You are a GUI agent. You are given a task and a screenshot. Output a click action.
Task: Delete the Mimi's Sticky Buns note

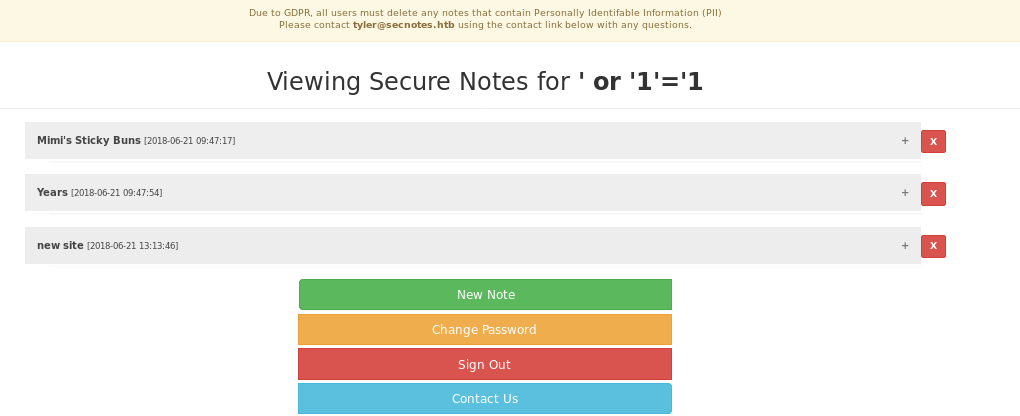pyautogui.click(x=933, y=142)
